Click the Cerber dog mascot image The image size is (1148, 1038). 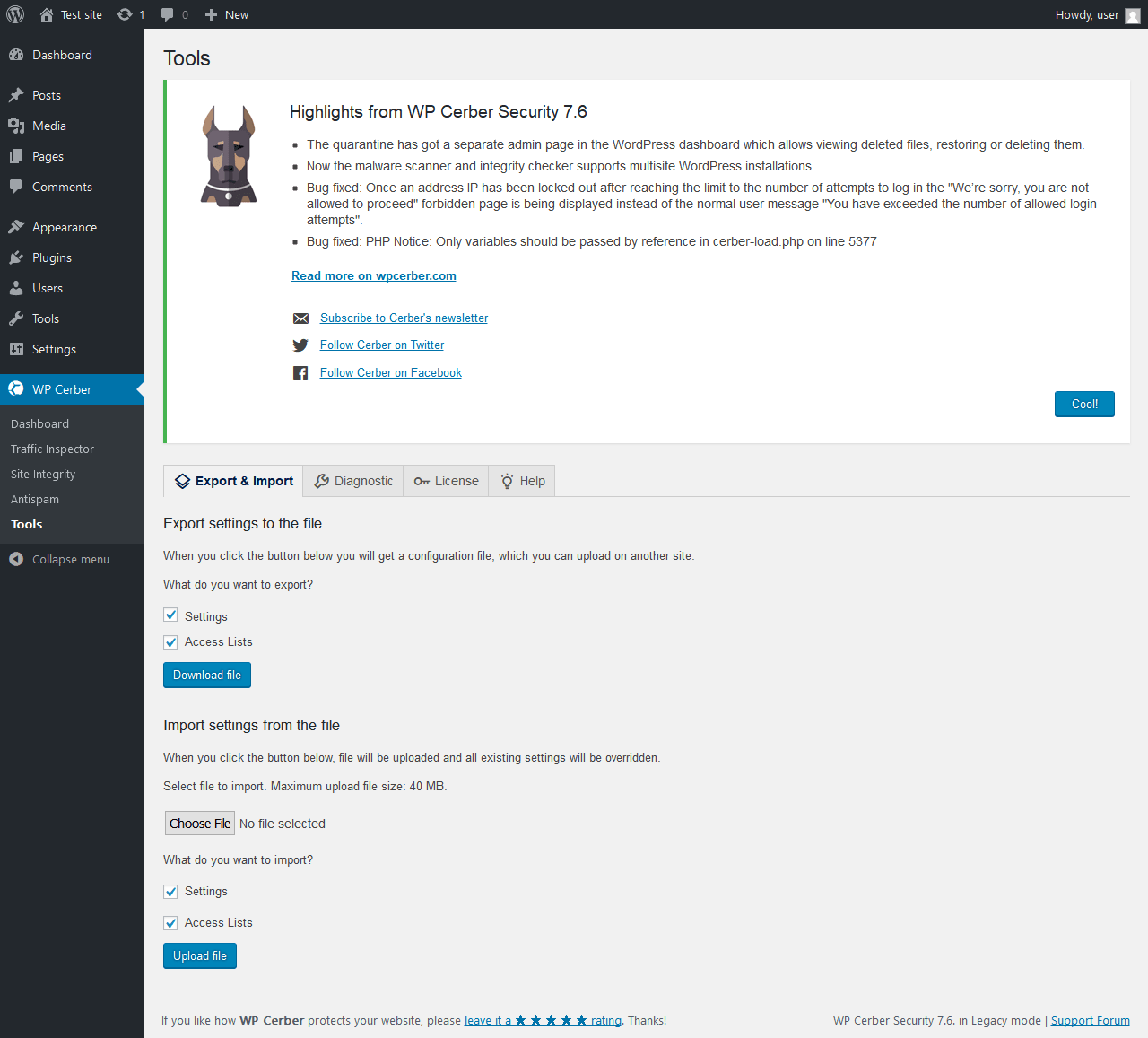point(229,155)
